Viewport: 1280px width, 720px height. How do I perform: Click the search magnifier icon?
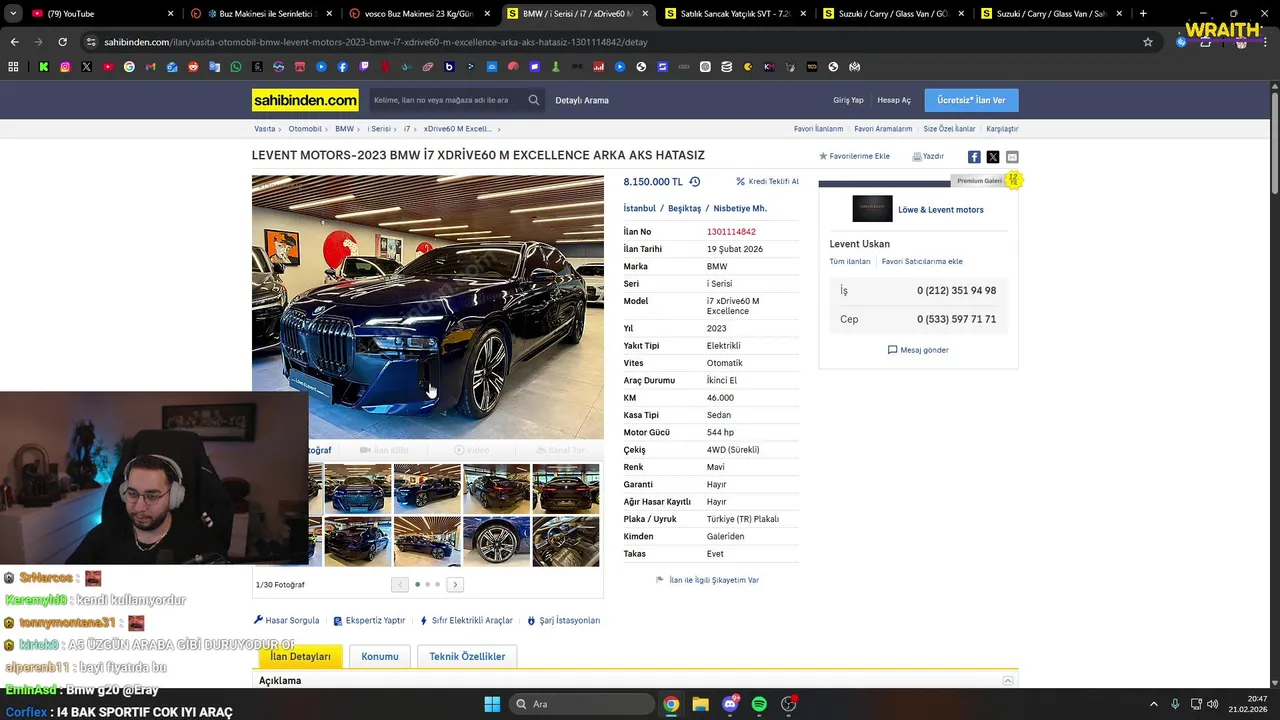pos(534,100)
